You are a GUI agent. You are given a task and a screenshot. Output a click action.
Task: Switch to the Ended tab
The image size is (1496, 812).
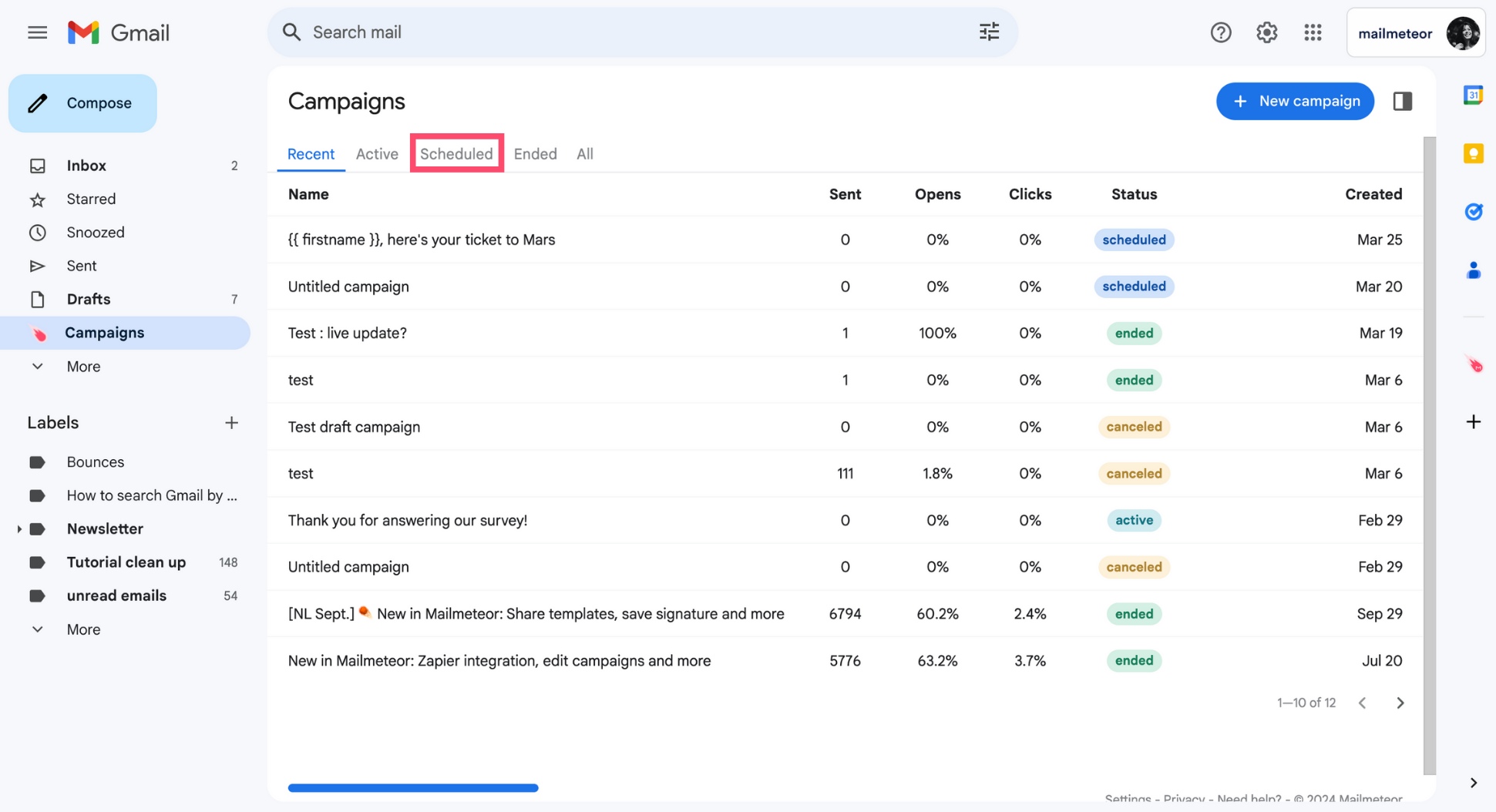(x=535, y=154)
